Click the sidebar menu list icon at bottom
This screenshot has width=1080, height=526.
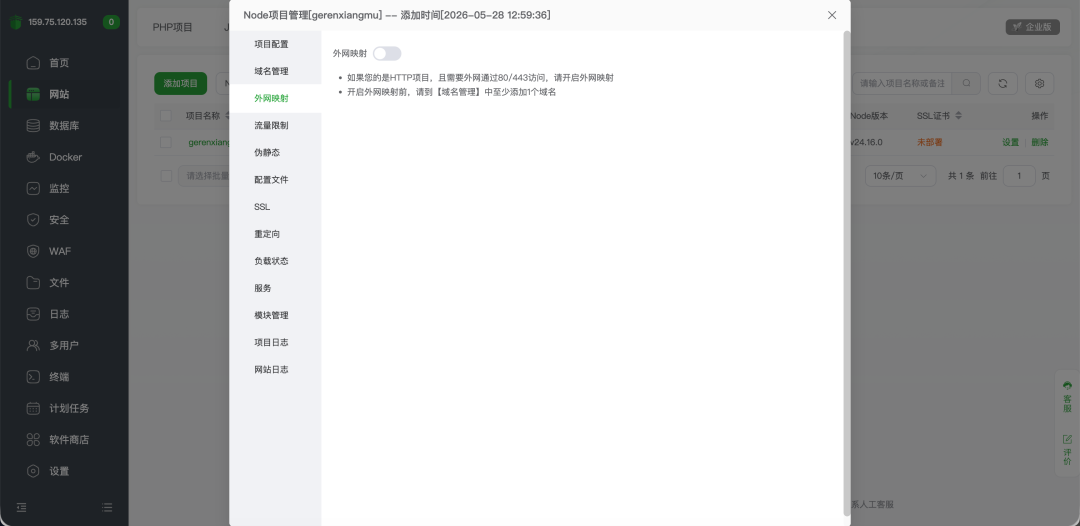coord(107,507)
